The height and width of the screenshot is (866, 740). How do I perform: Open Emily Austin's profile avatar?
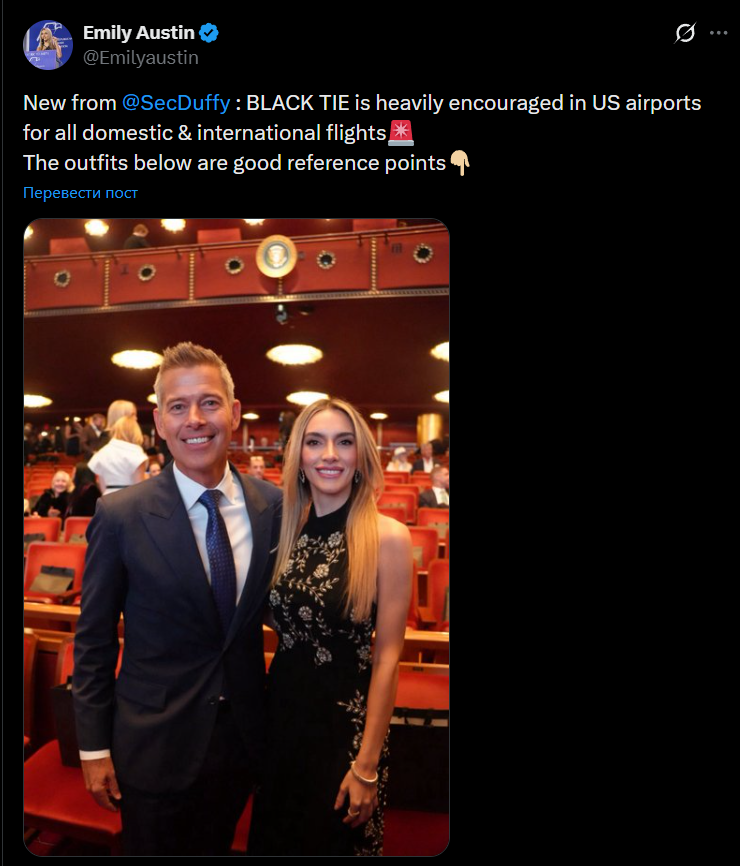(x=48, y=45)
